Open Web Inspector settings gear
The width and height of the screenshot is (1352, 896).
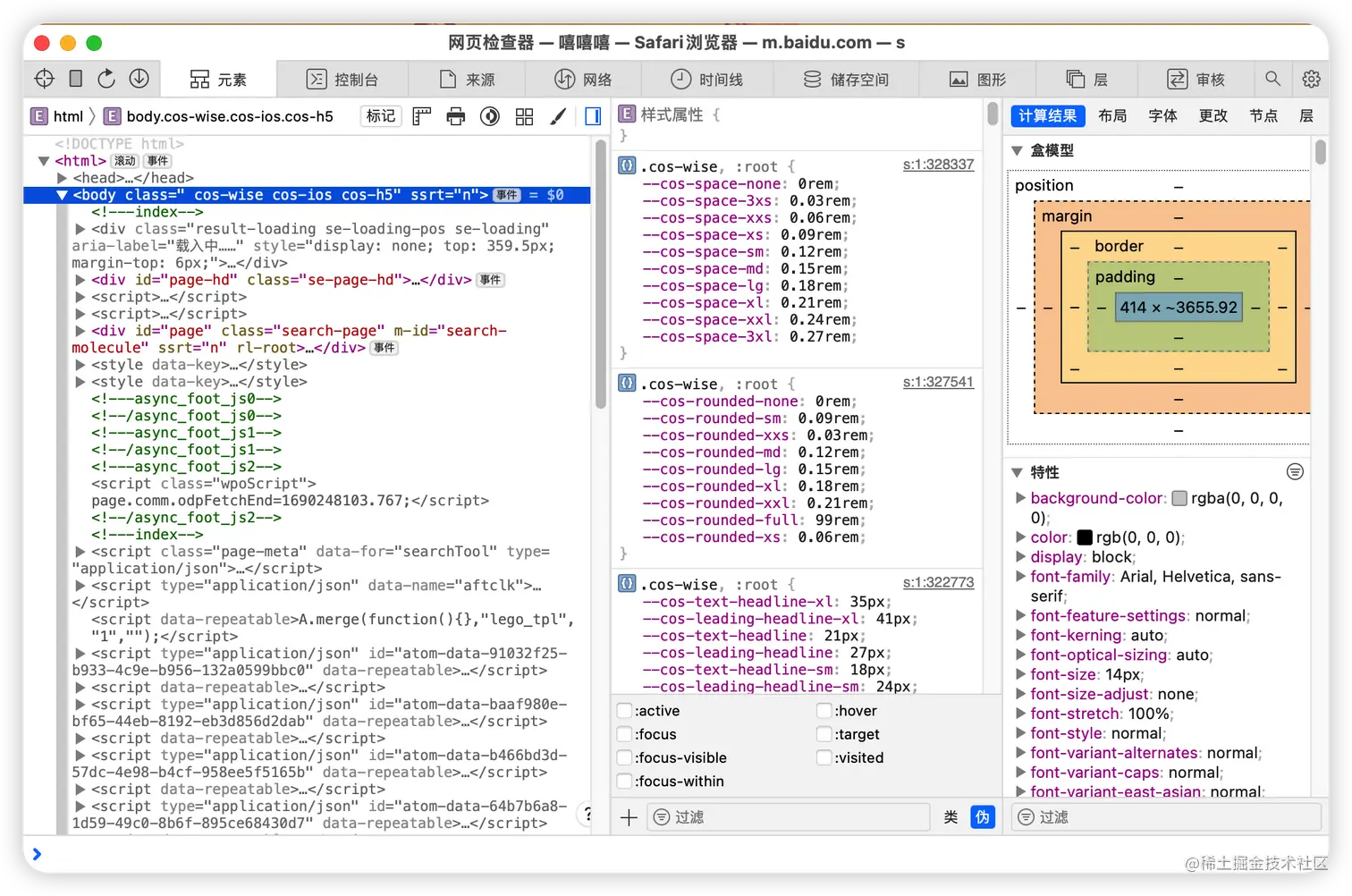[1311, 79]
